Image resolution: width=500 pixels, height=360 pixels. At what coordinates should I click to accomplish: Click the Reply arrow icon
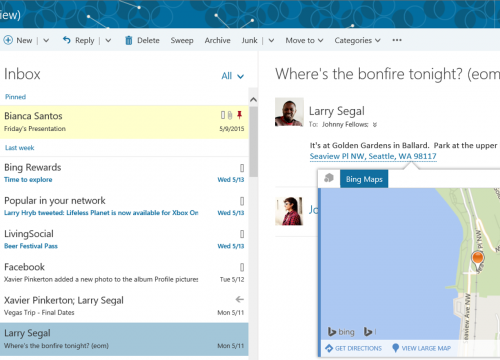point(67,40)
